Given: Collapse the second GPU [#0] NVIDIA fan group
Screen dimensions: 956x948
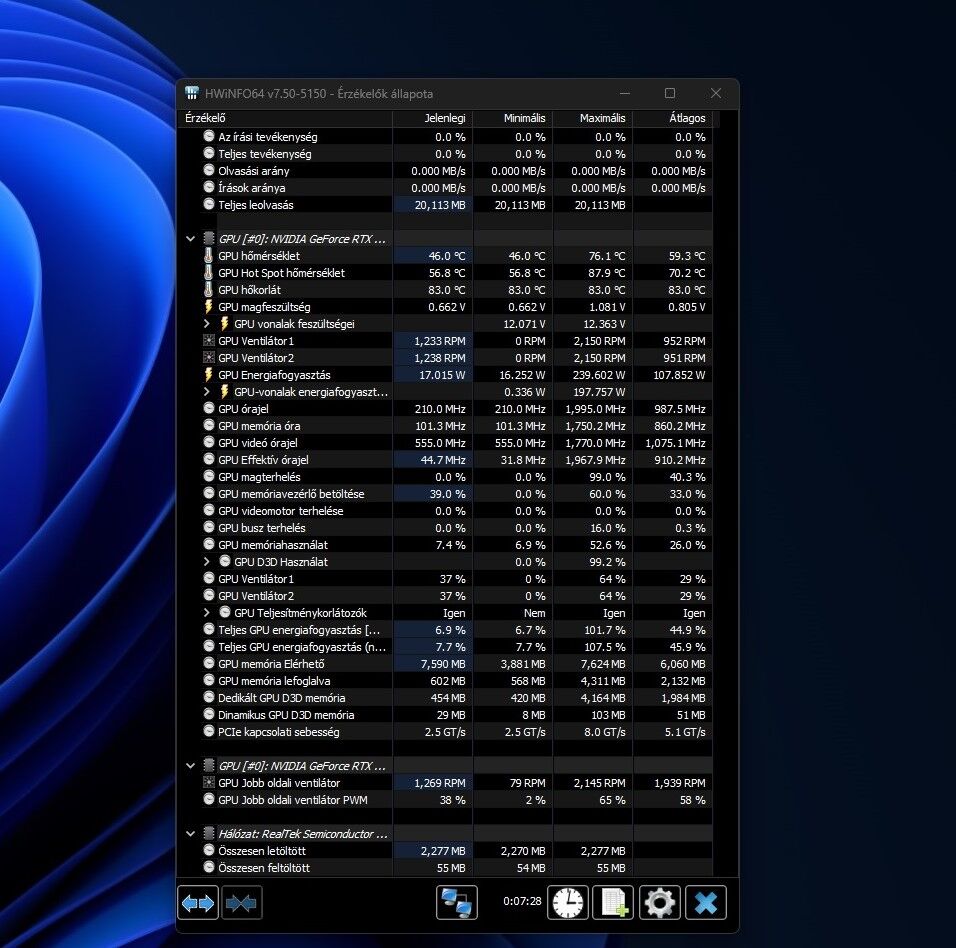Looking at the screenshot, I should click(x=190, y=766).
